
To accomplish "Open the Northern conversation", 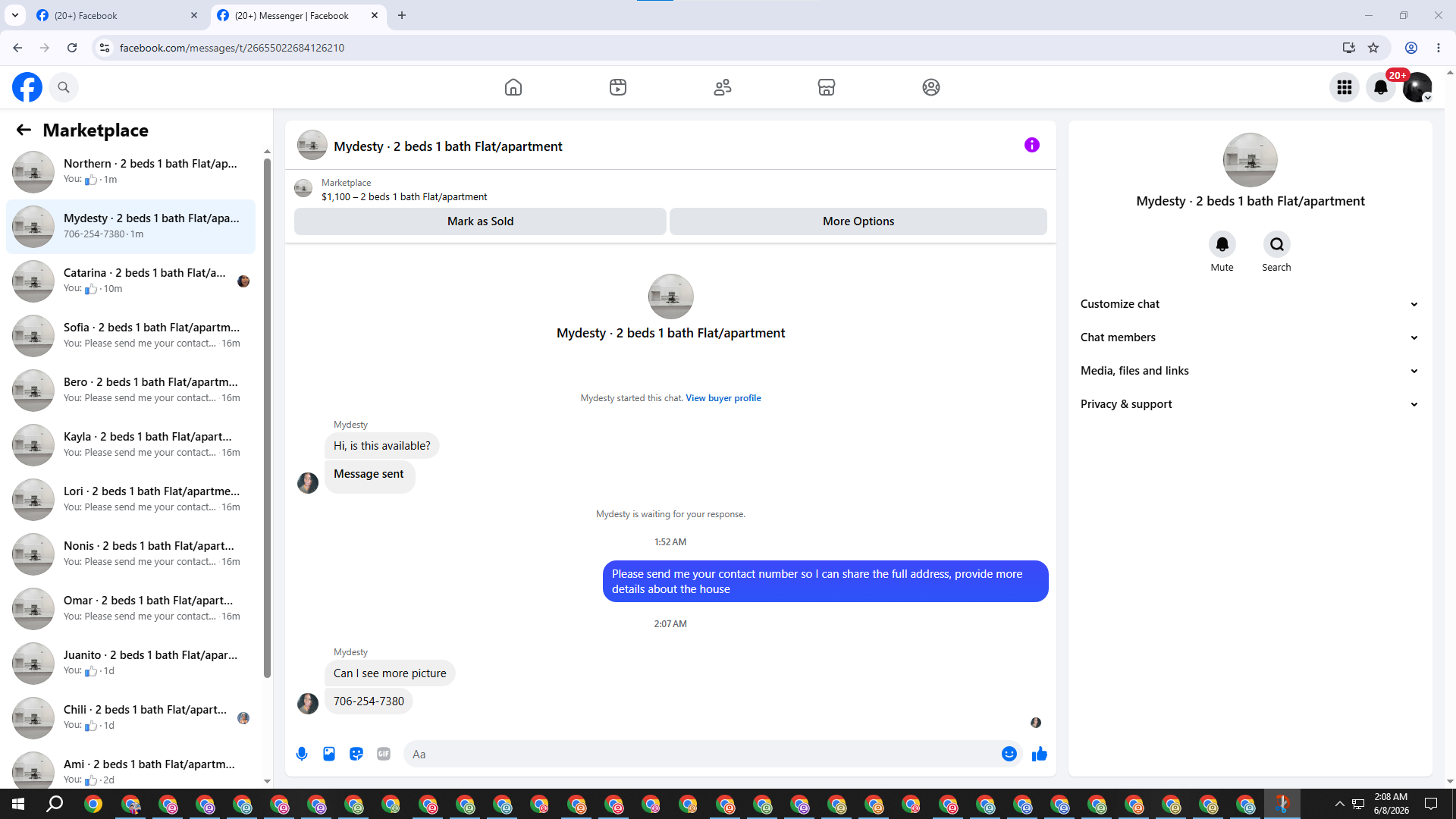I will coord(130,172).
